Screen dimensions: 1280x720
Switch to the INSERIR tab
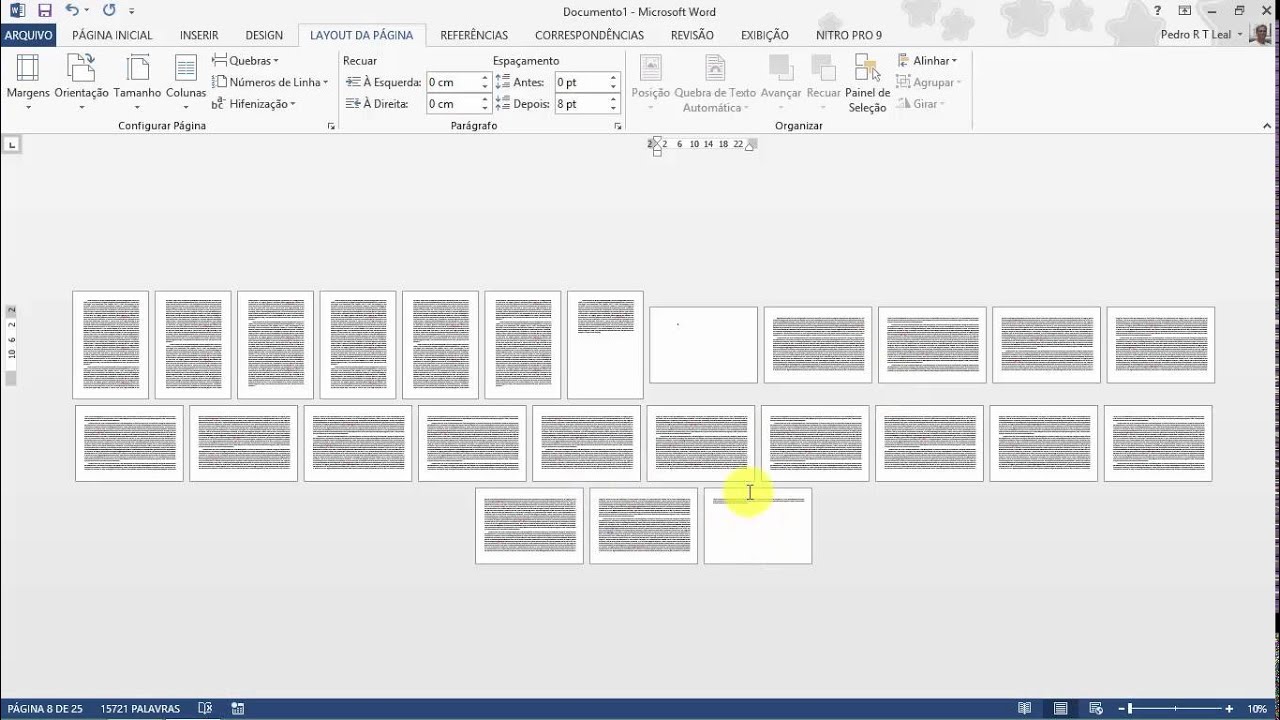[199, 35]
